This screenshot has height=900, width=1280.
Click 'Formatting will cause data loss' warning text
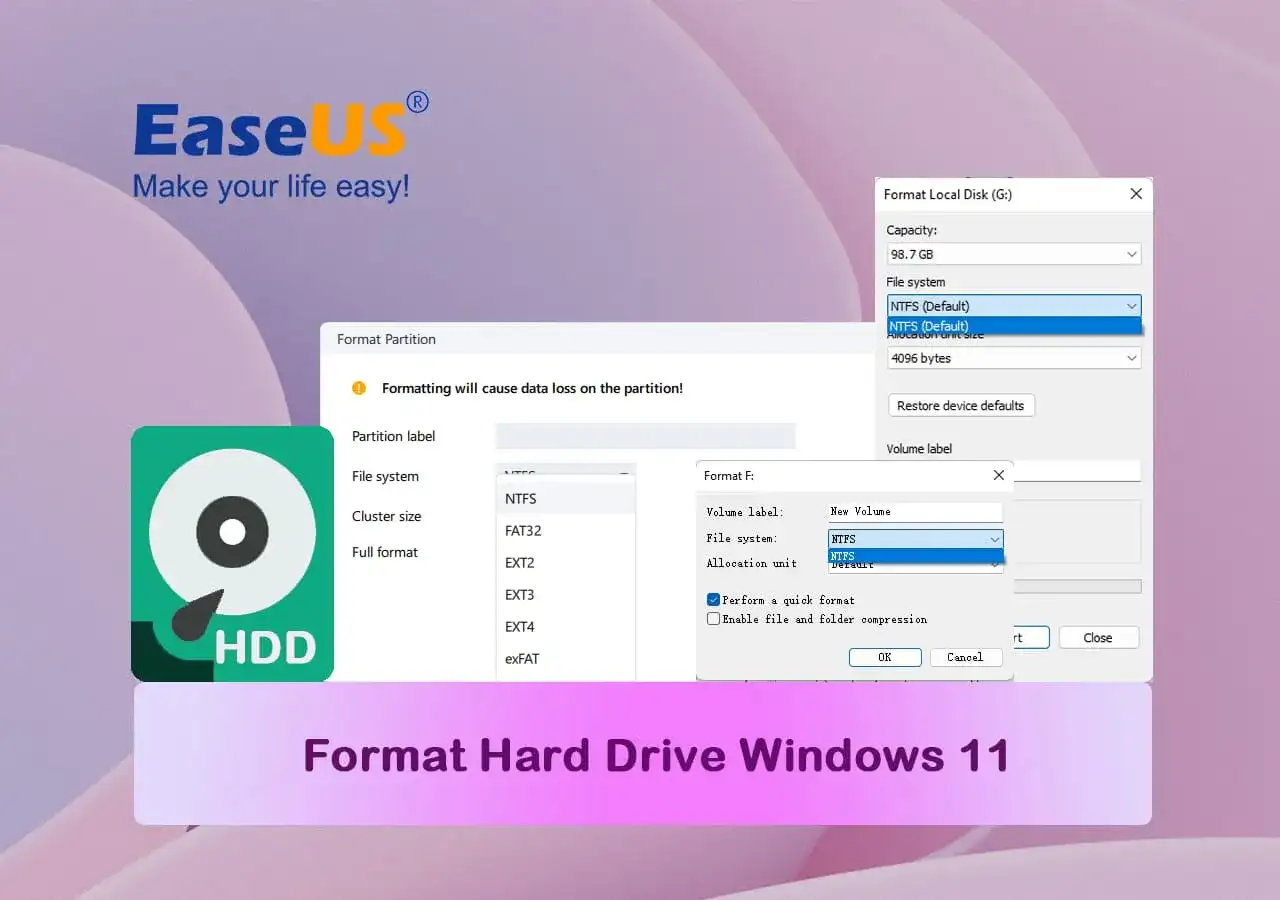tap(532, 388)
